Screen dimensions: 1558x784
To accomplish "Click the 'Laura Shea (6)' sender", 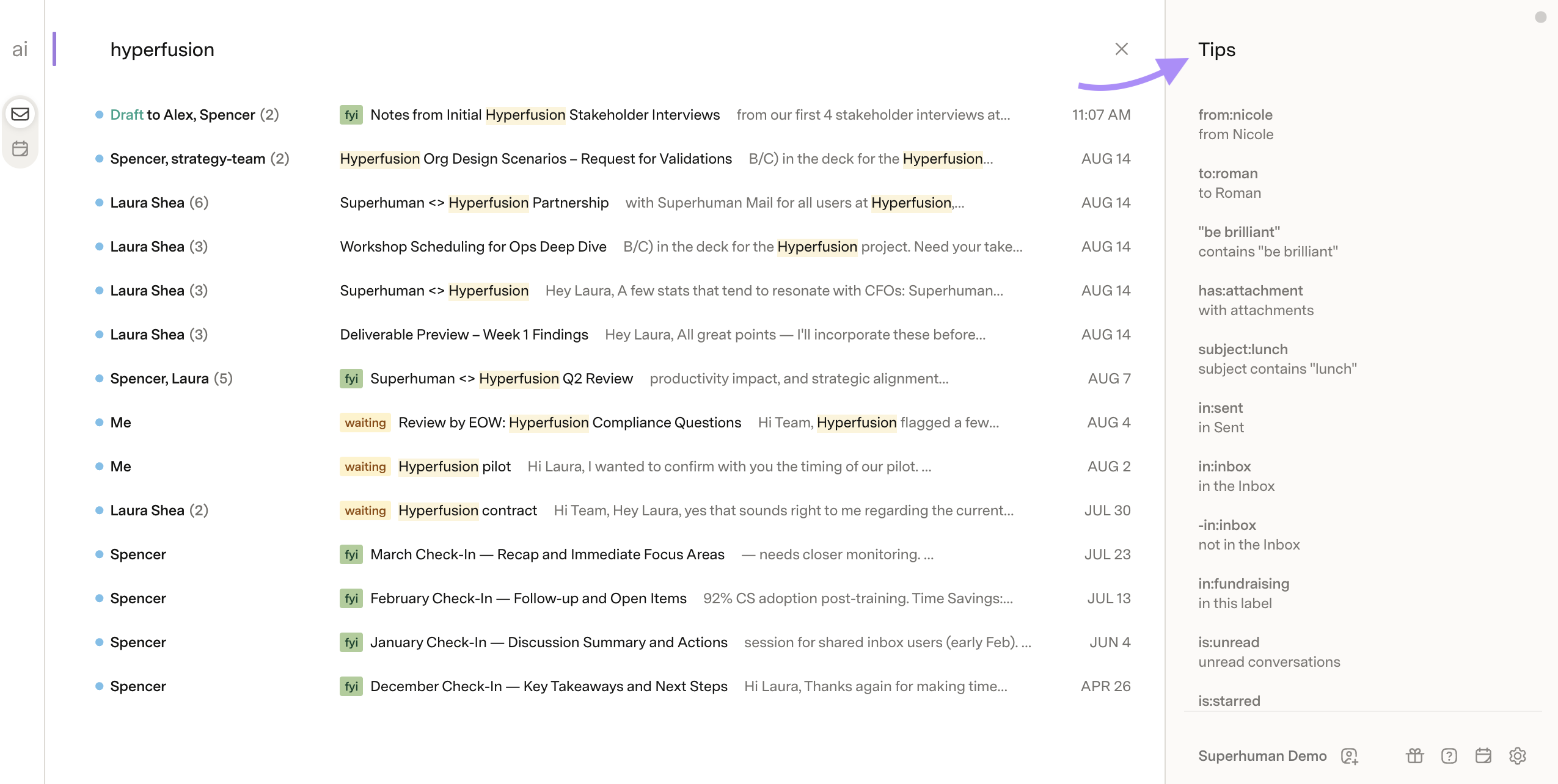I will tap(159, 203).
